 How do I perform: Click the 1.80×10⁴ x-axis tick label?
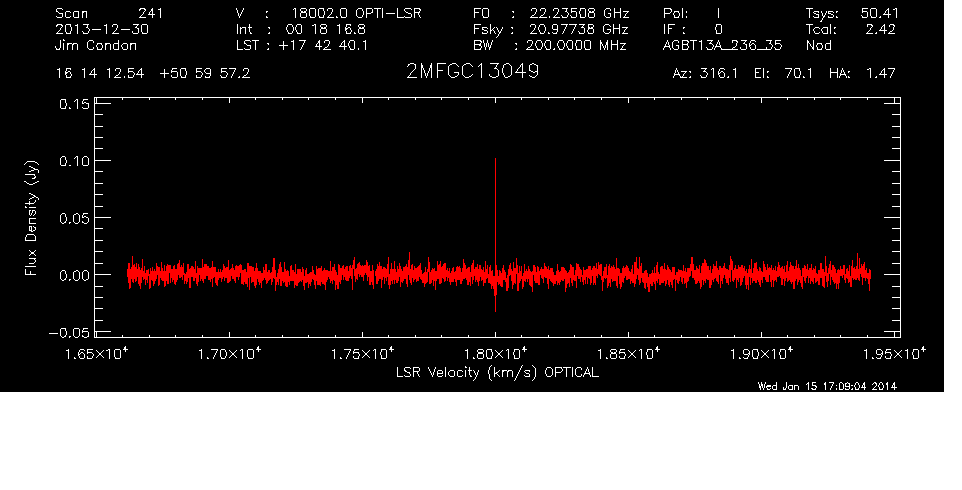point(496,354)
